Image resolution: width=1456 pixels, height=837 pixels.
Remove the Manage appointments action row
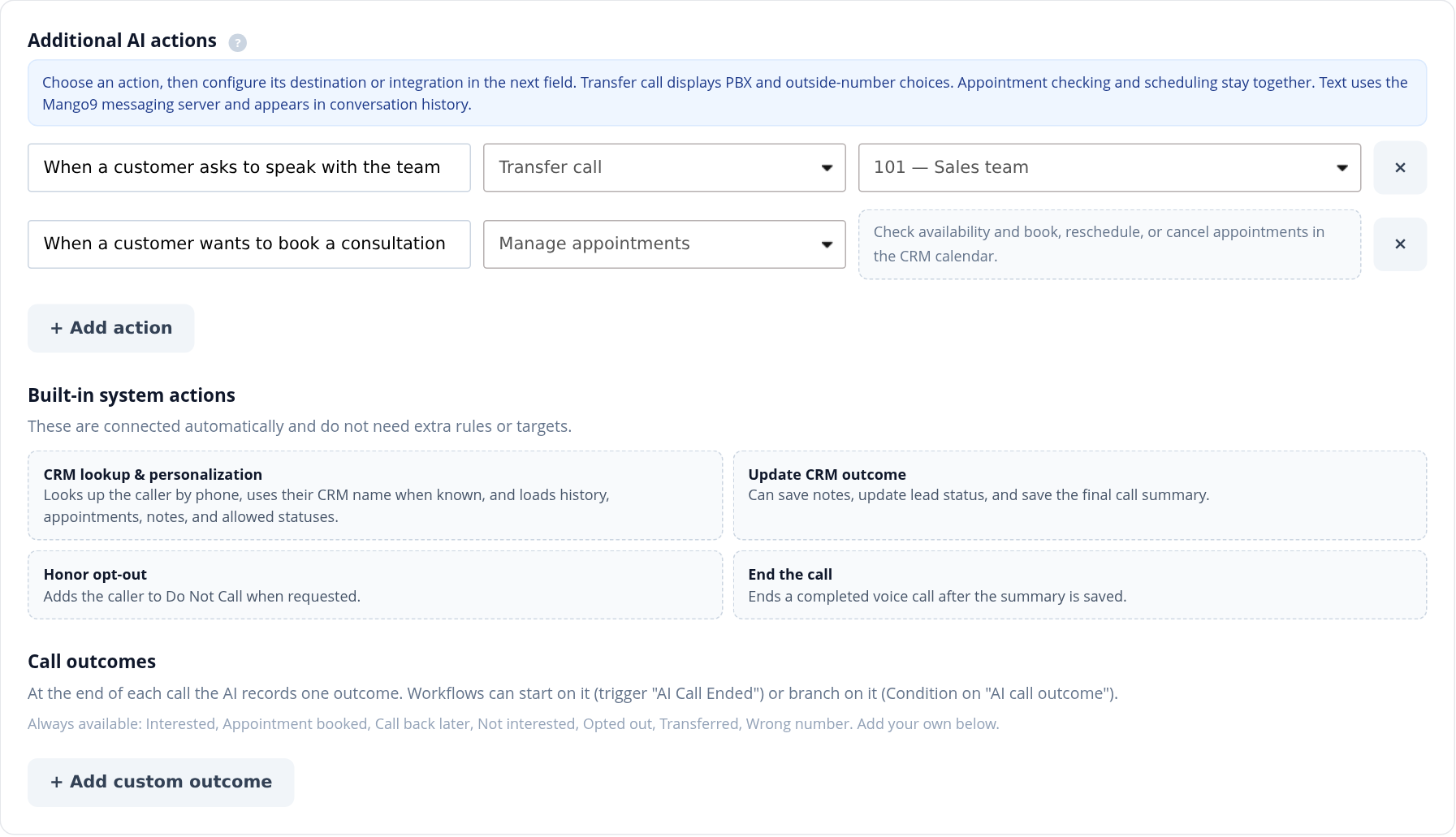pos(1400,244)
